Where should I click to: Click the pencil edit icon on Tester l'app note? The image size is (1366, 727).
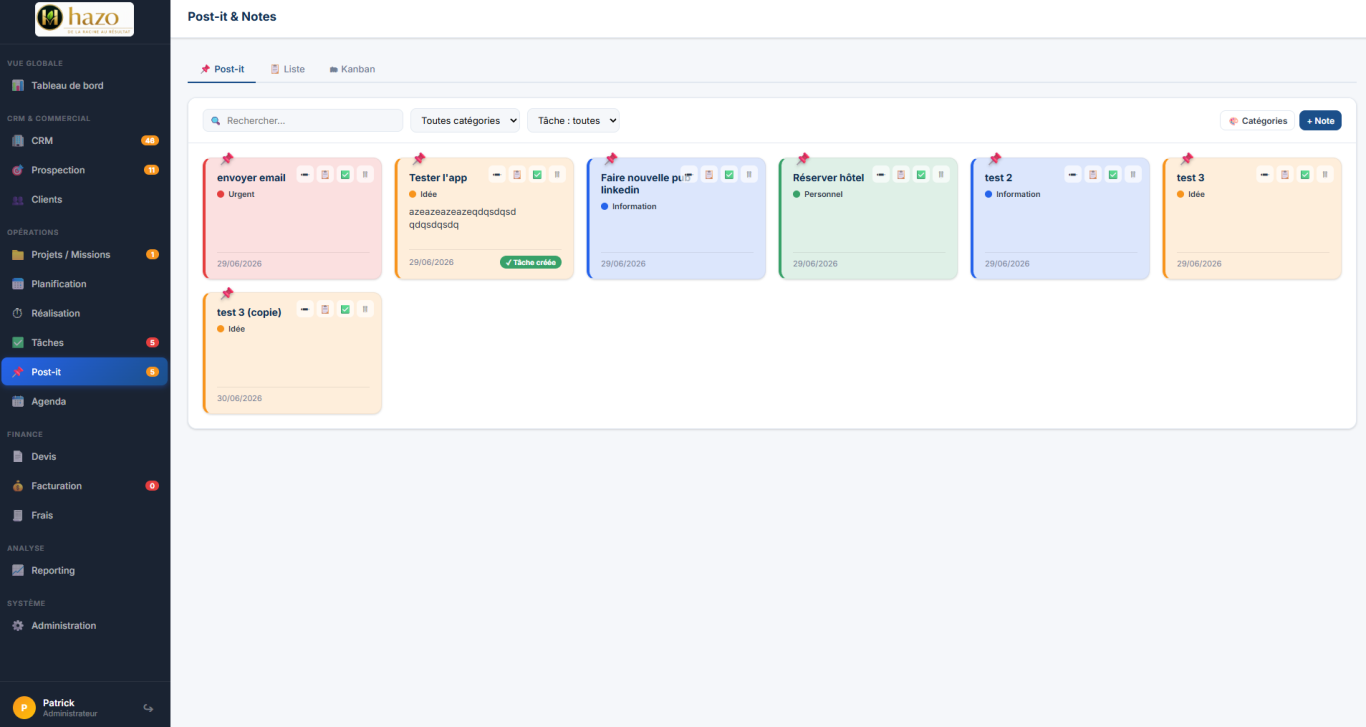tap(497, 174)
